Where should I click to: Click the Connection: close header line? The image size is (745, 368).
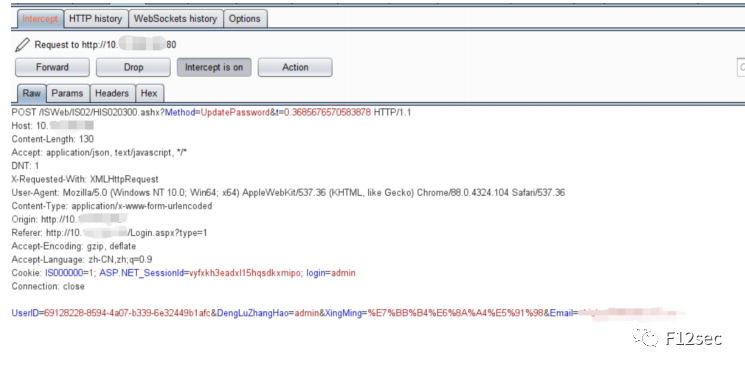(x=48, y=287)
